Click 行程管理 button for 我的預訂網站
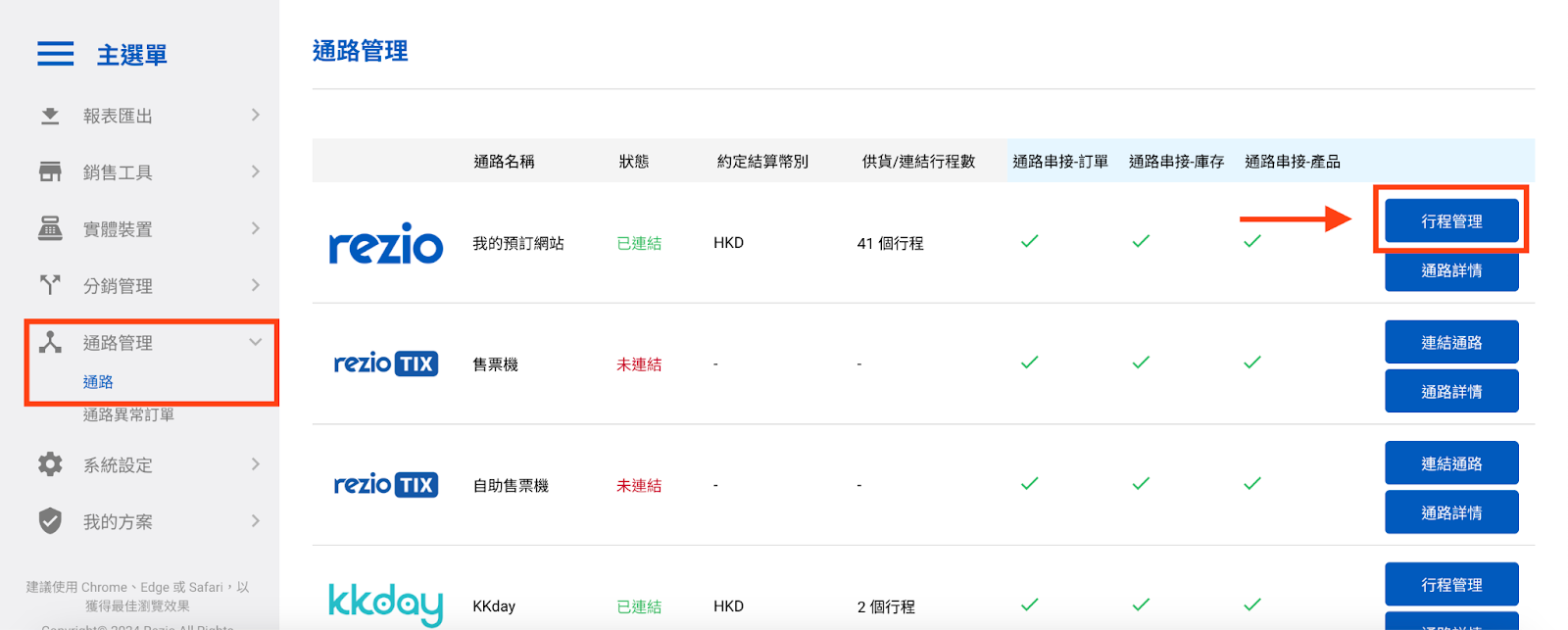This screenshot has width=1568, height=630. (1451, 220)
